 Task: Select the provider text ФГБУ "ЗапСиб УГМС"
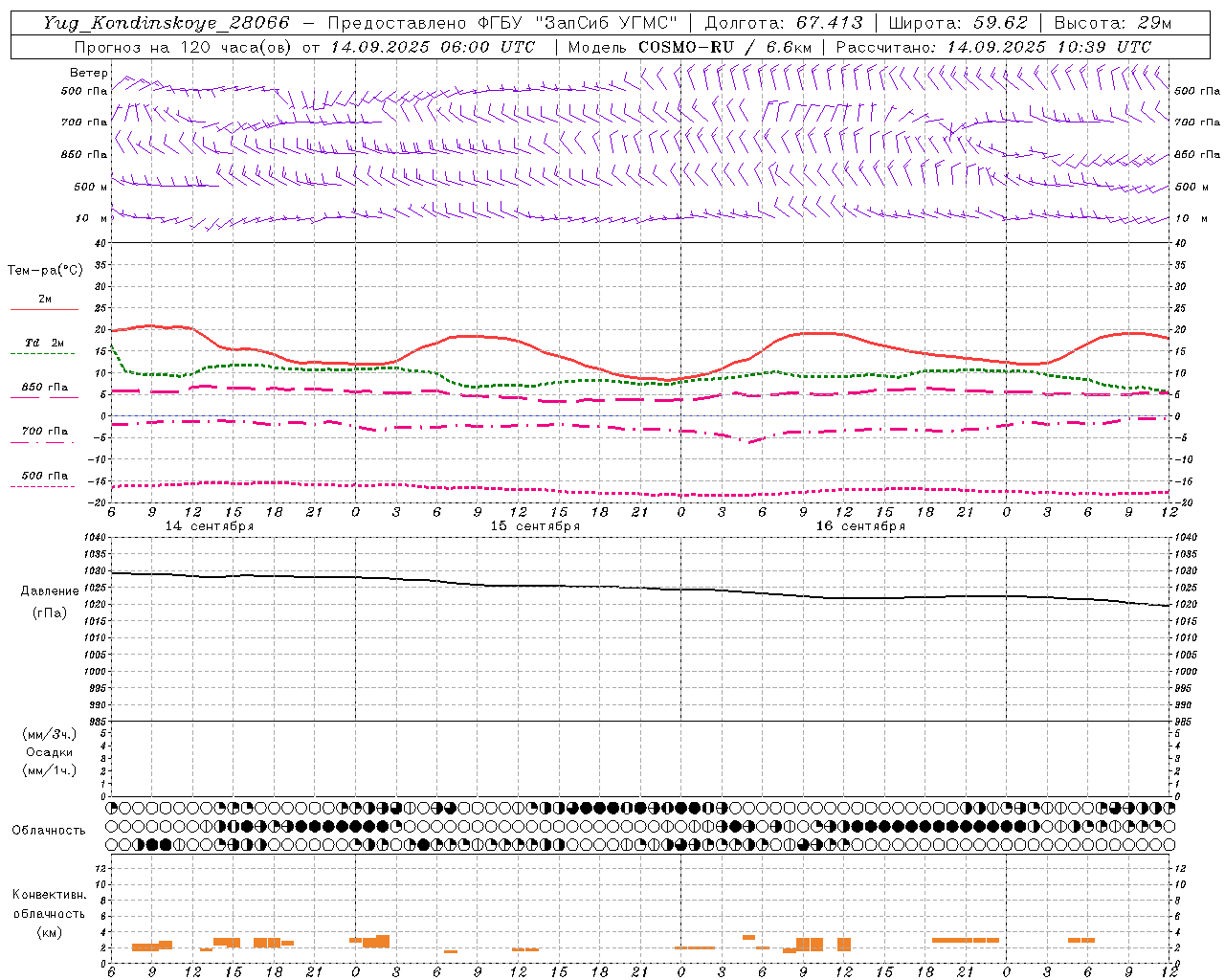coord(577,23)
